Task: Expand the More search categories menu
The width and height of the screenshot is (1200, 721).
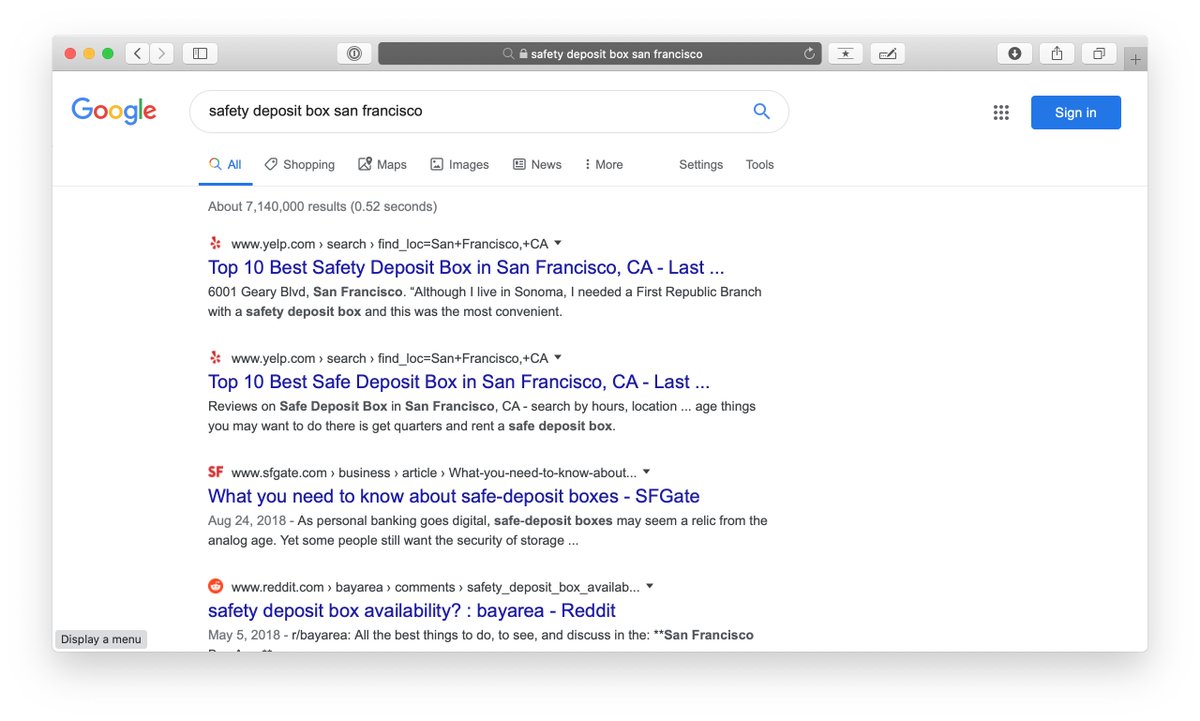Action: click(x=604, y=165)
